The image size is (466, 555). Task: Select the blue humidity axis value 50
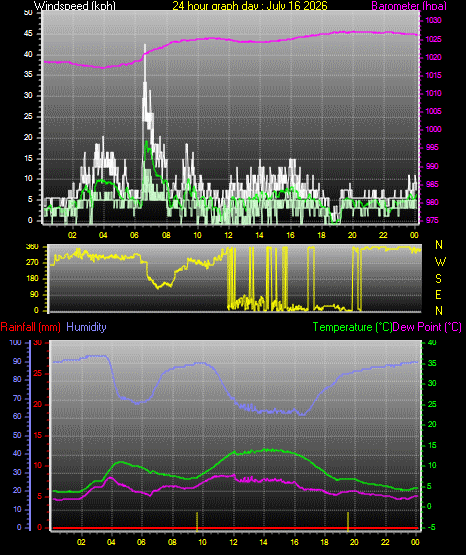pyautogui.click(x=17, y=435)
